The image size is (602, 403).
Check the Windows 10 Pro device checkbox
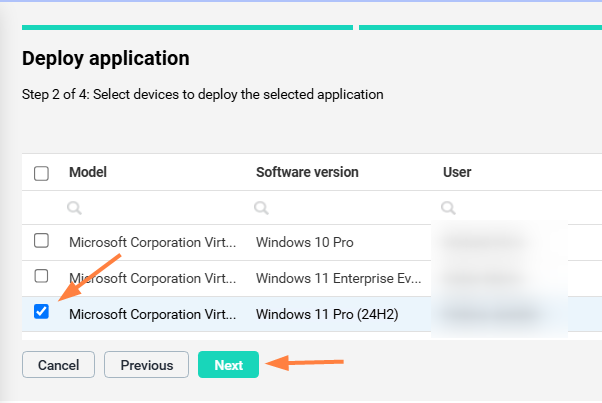pos(41,241)
